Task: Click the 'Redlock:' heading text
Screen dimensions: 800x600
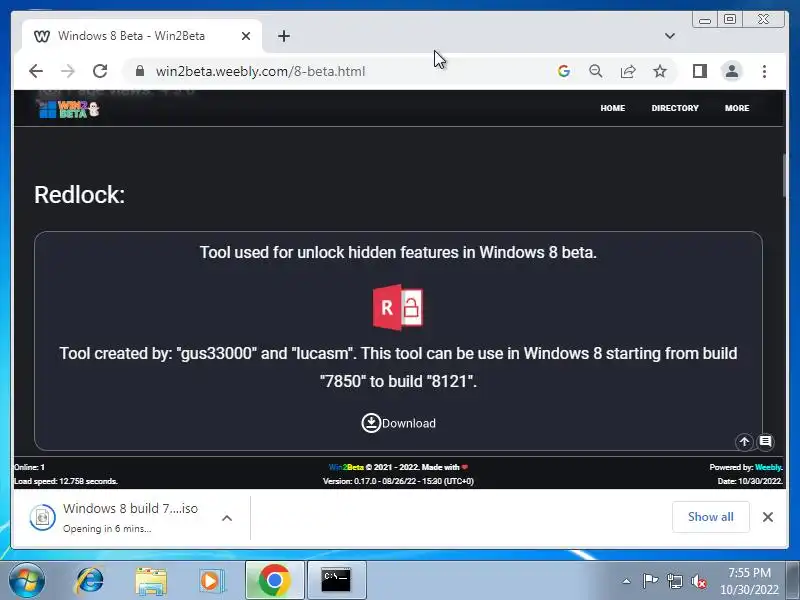Action: 80,194
